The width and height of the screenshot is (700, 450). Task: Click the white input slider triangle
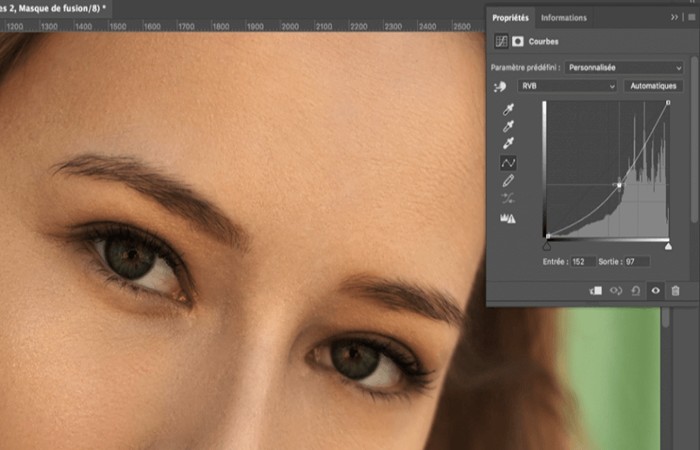(668, 246)
